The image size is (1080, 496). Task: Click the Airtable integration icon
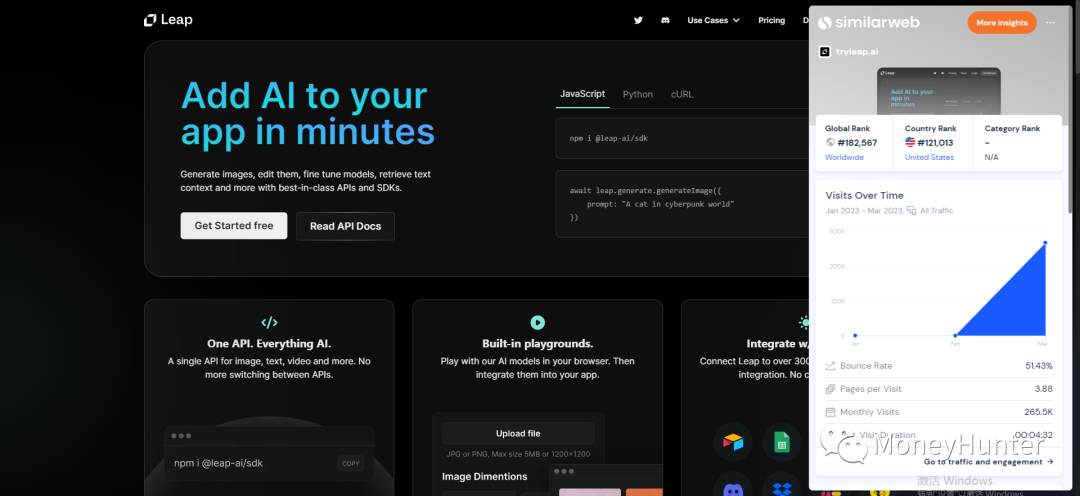click(x=733, y=442)
